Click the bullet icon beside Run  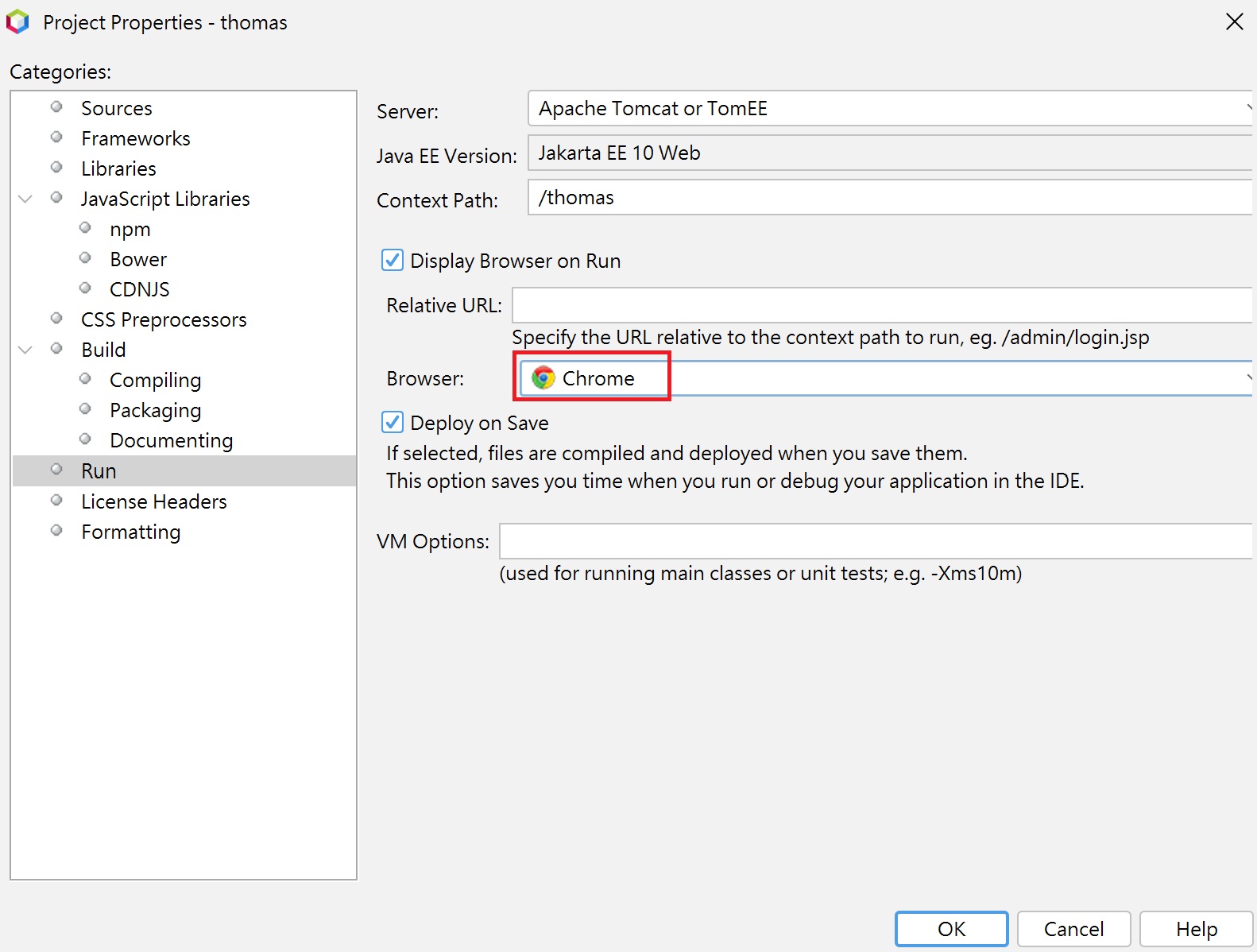coord(56,469)
